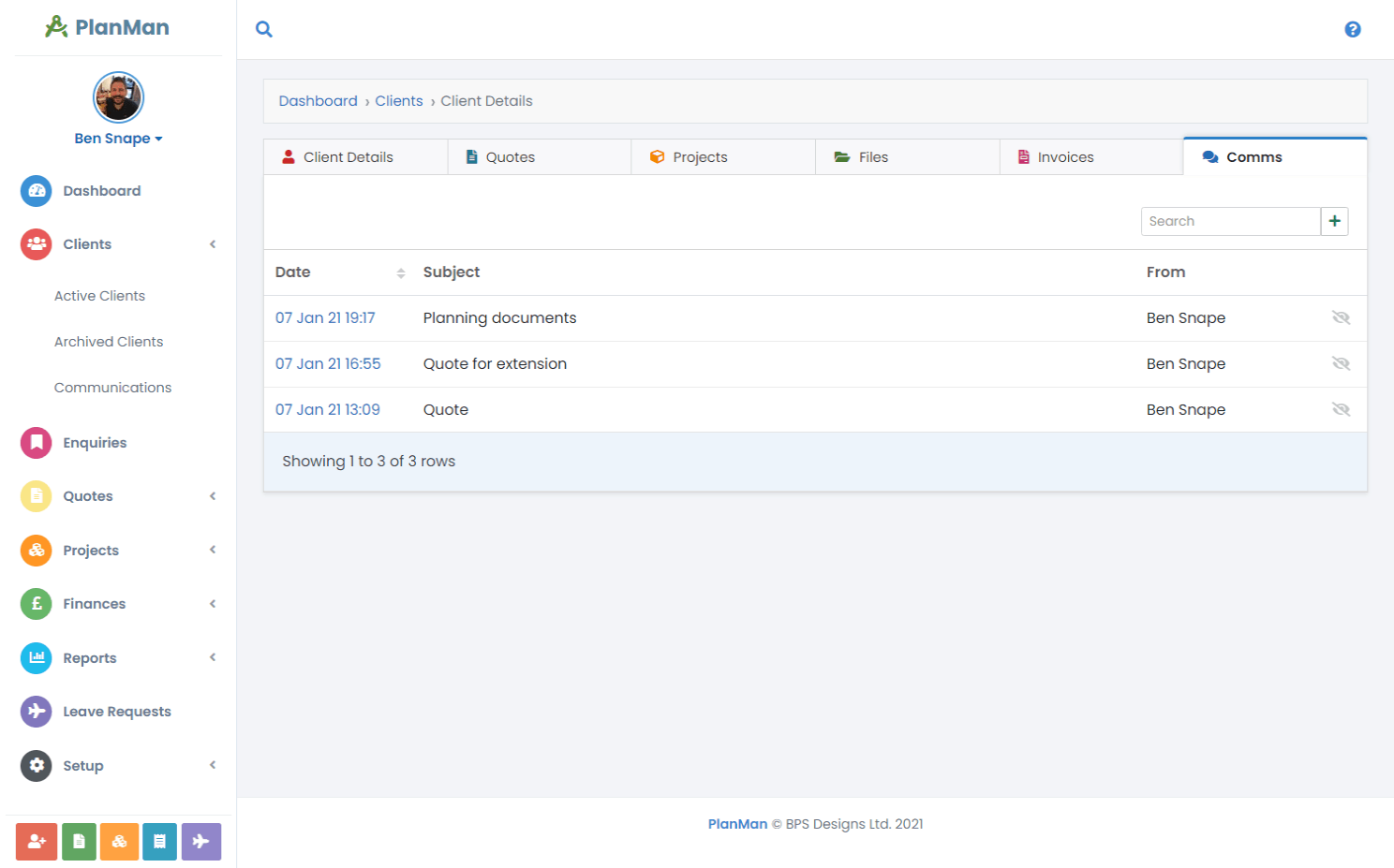Expand the Quotes sidebar menu chevron
Image resolution: width=1394 pixels, height=868 pixels.
(213, 496)
